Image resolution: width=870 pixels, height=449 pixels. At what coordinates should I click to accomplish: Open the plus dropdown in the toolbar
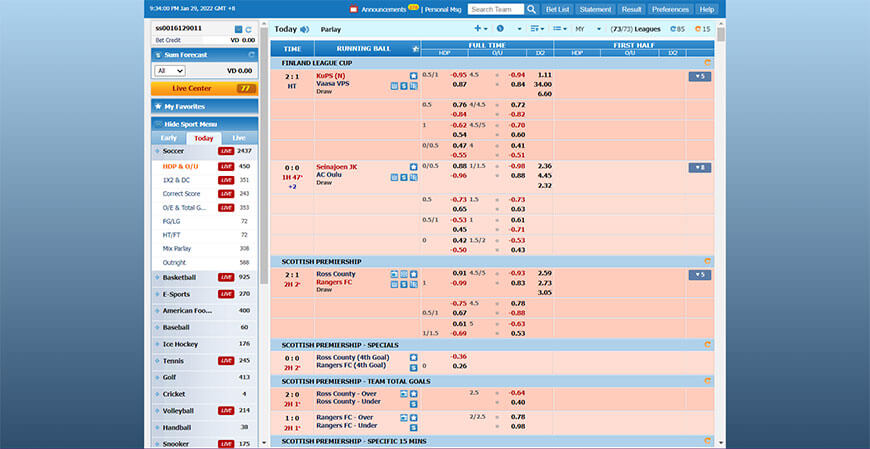(480, 29)
